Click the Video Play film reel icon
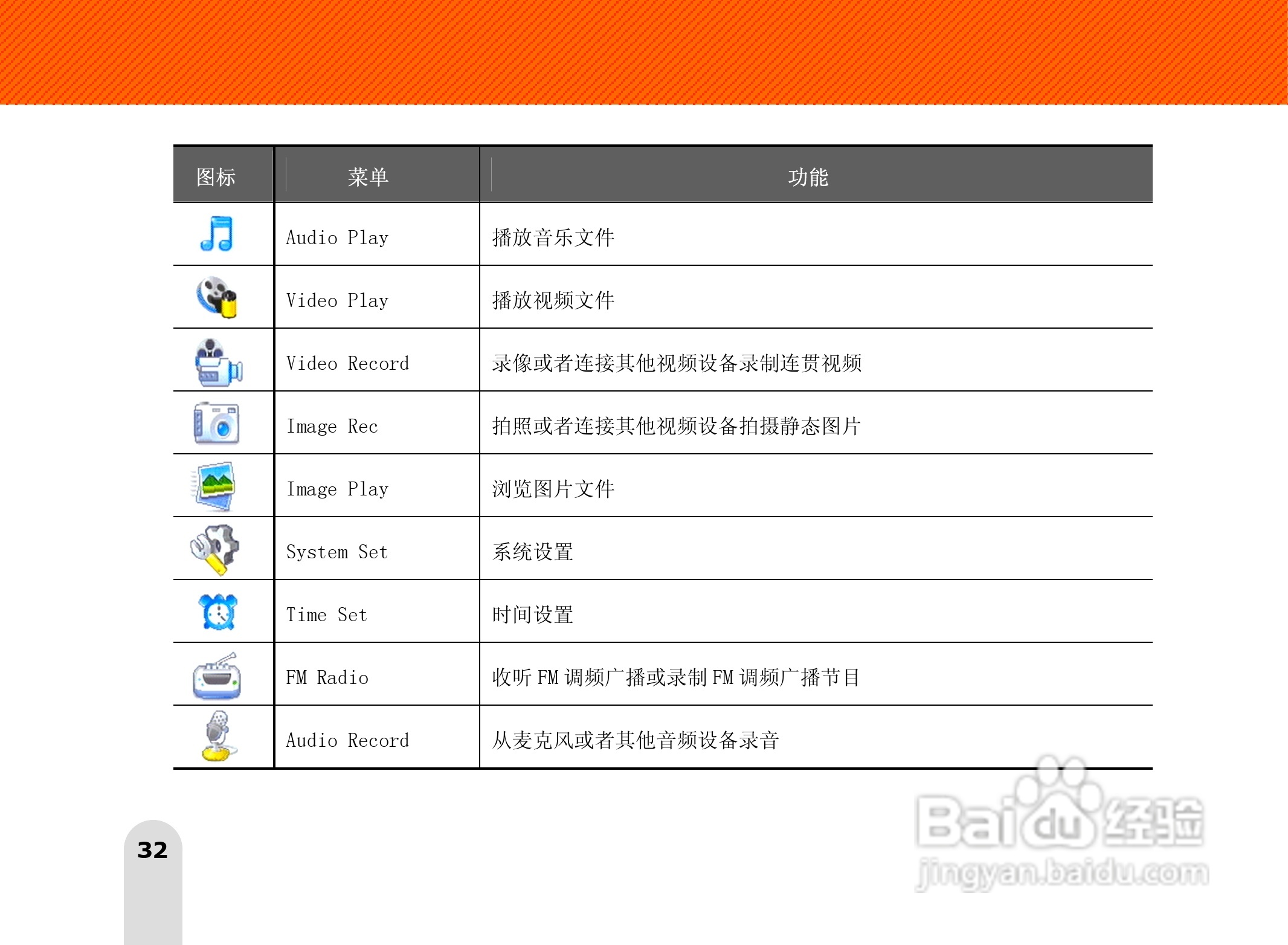 click(217, 297)
